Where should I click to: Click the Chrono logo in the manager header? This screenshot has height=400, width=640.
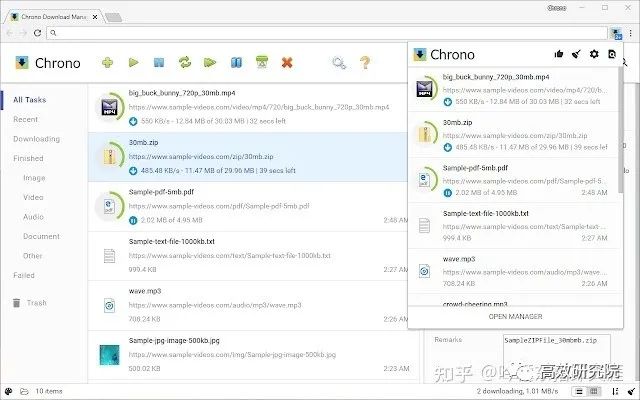tap(22, 63)
